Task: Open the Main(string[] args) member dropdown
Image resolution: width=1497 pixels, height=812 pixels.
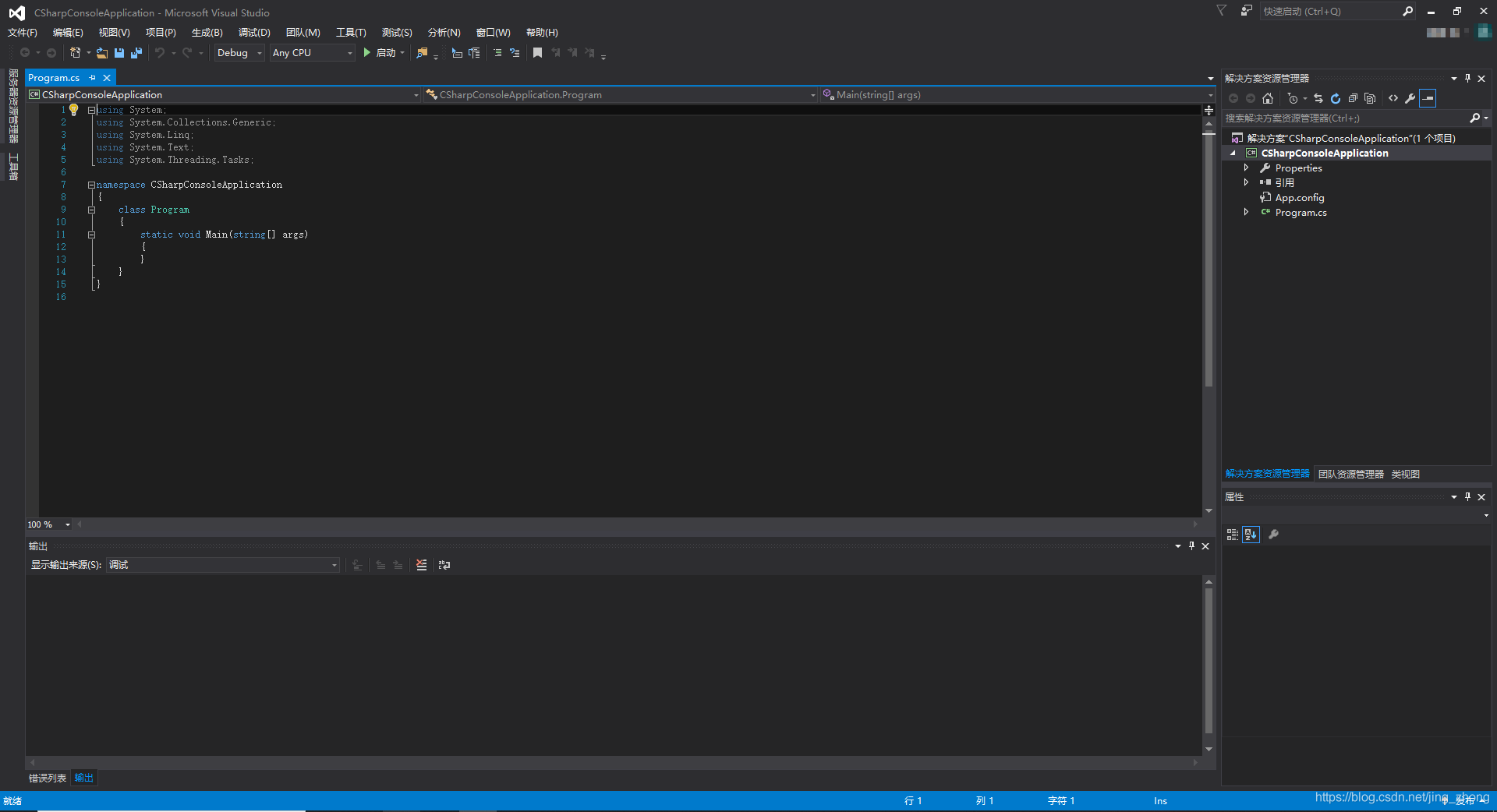Action: (1017, 95)
